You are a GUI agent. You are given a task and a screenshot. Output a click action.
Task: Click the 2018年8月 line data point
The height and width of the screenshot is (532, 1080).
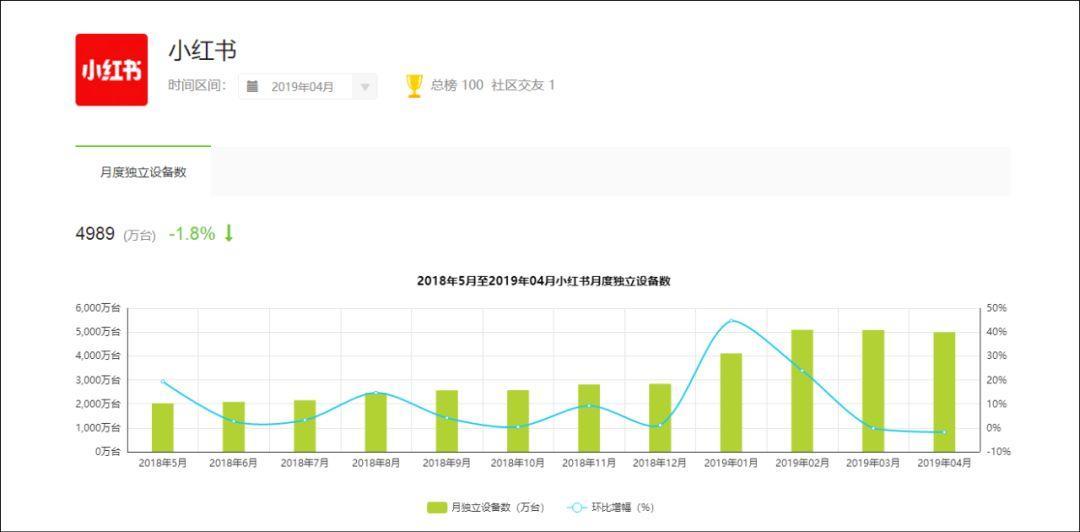(x=376, y=393)
